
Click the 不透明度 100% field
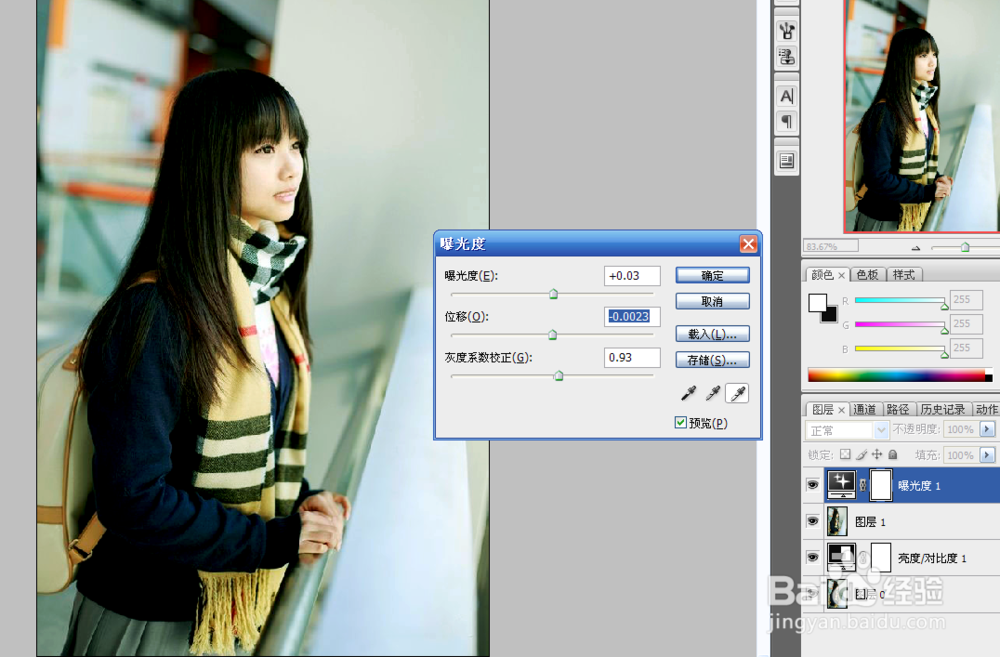[960, 429]
